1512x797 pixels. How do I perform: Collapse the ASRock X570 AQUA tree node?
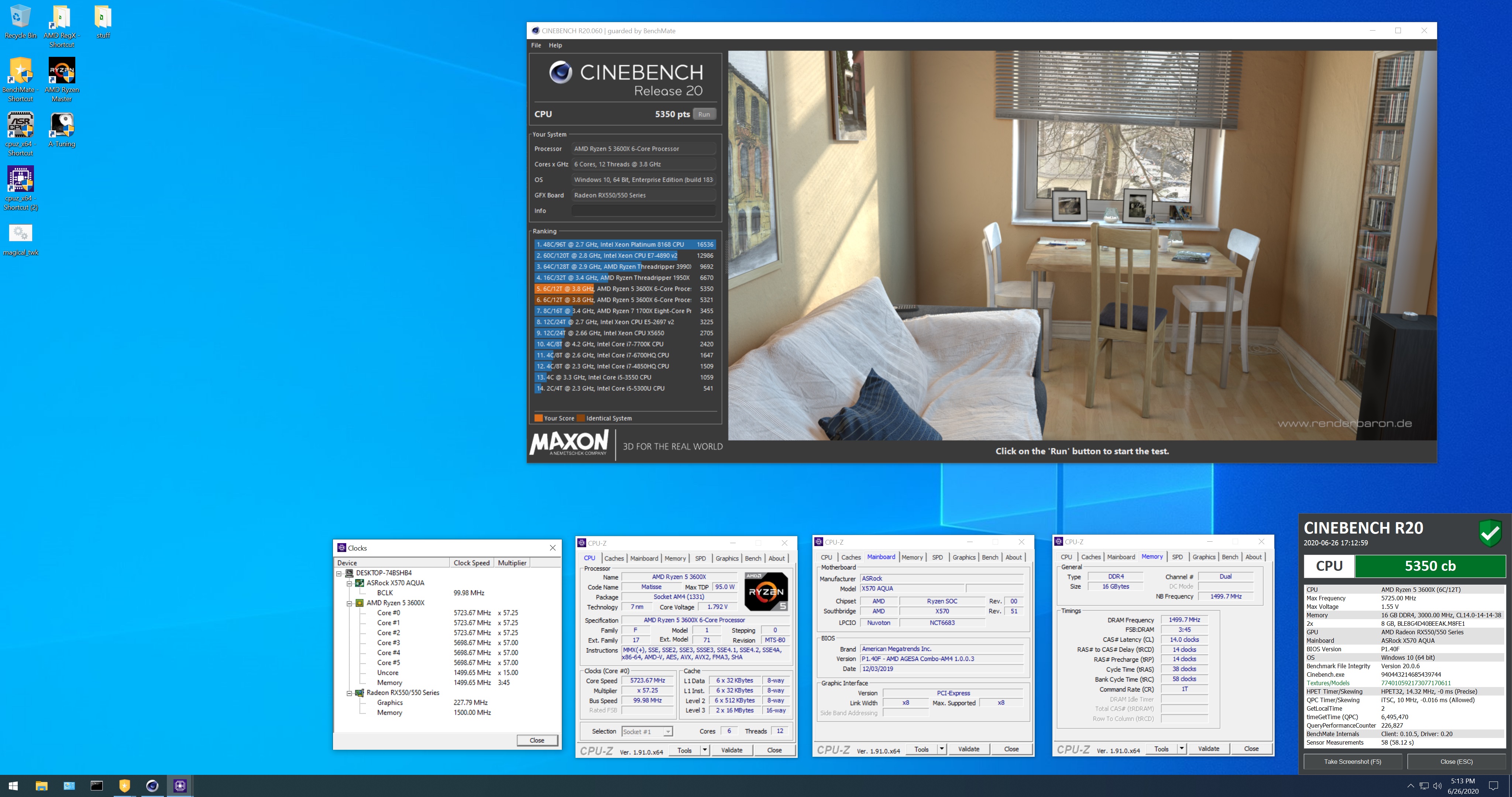point(349,583)
